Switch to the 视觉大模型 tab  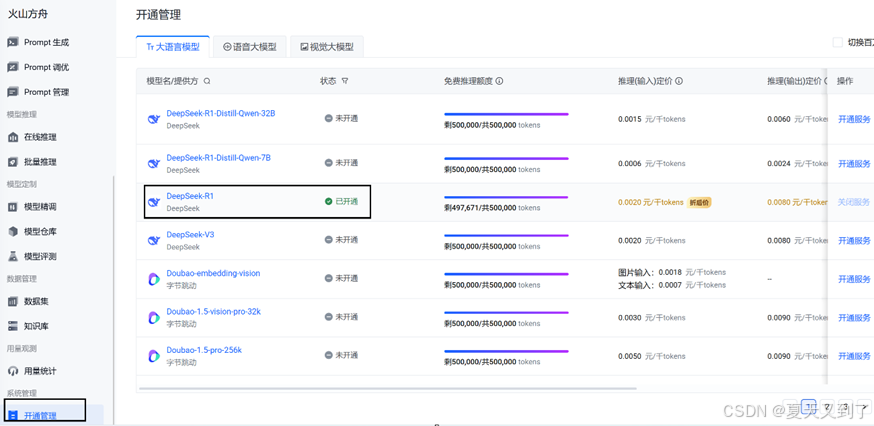pos(327,47)
